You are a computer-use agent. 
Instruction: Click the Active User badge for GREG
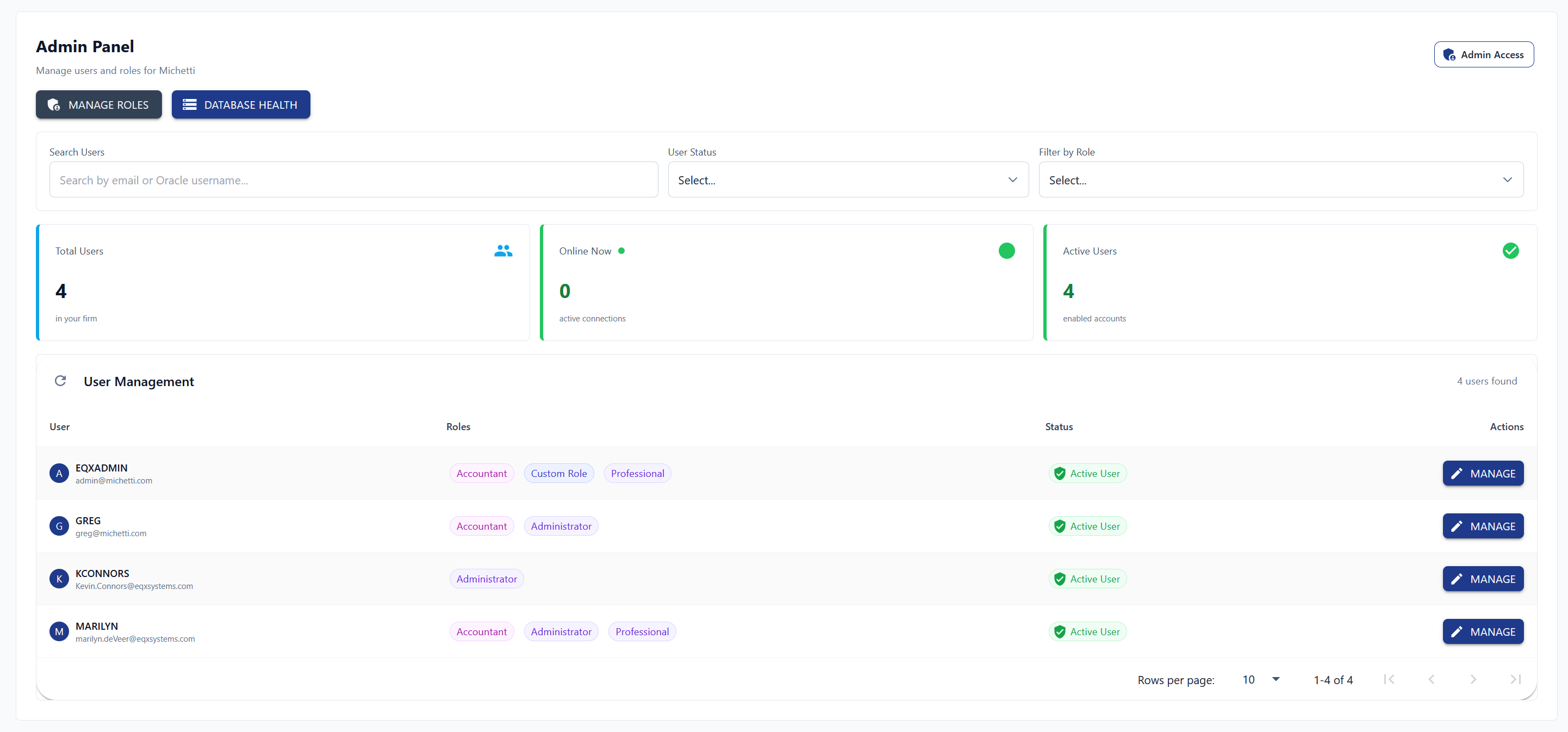(1088, 525)
